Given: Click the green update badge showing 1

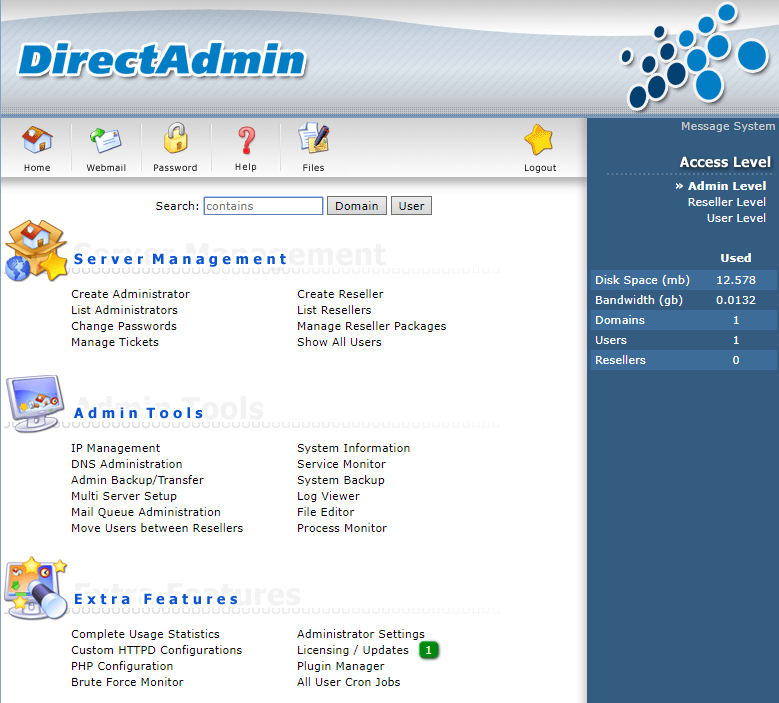Looking at the screenshot, I should coord(428,650).
